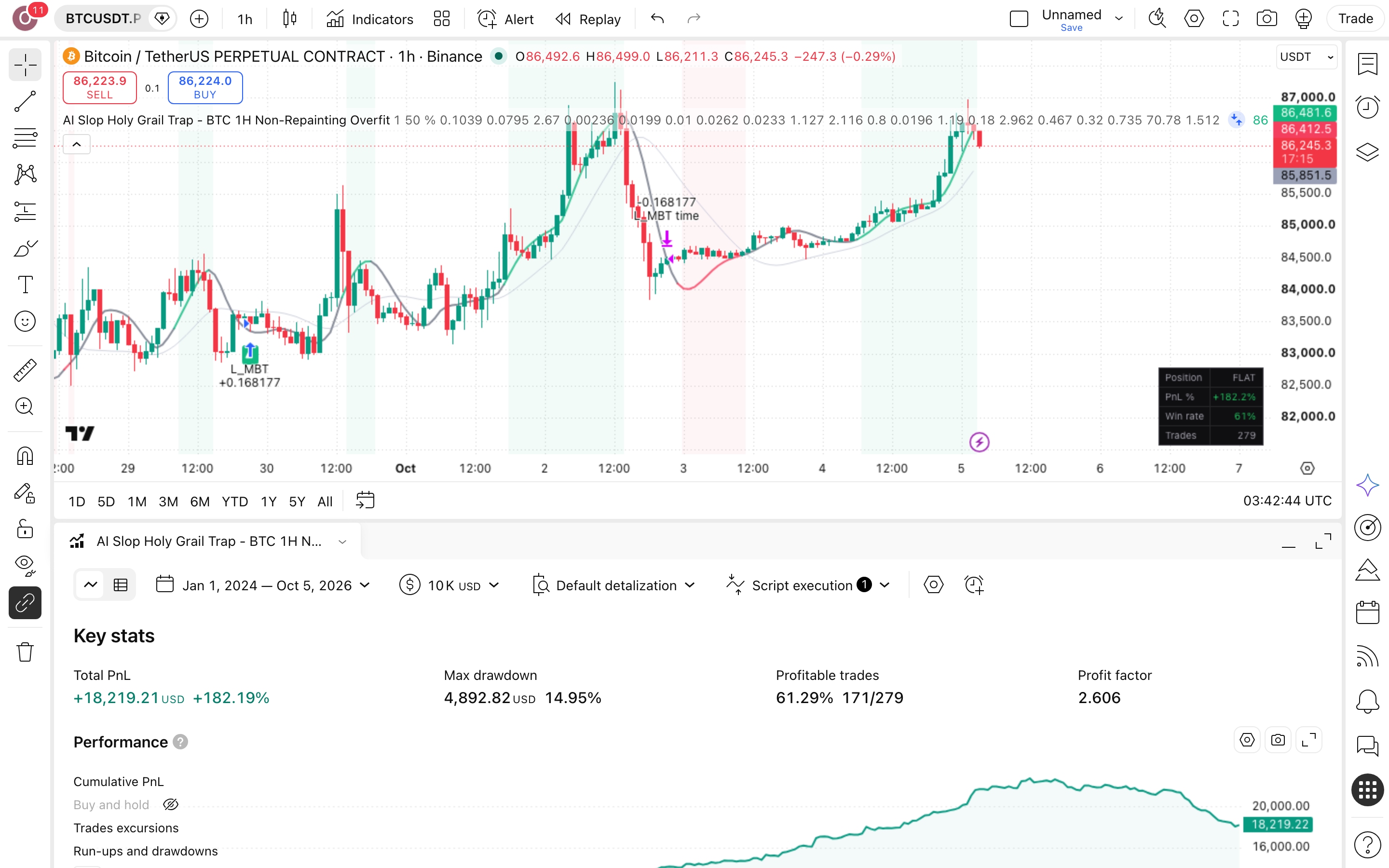This screenshot has height=868, width=1389.
Task: Click the red SELL price button
Action: [x=99, y=87]
